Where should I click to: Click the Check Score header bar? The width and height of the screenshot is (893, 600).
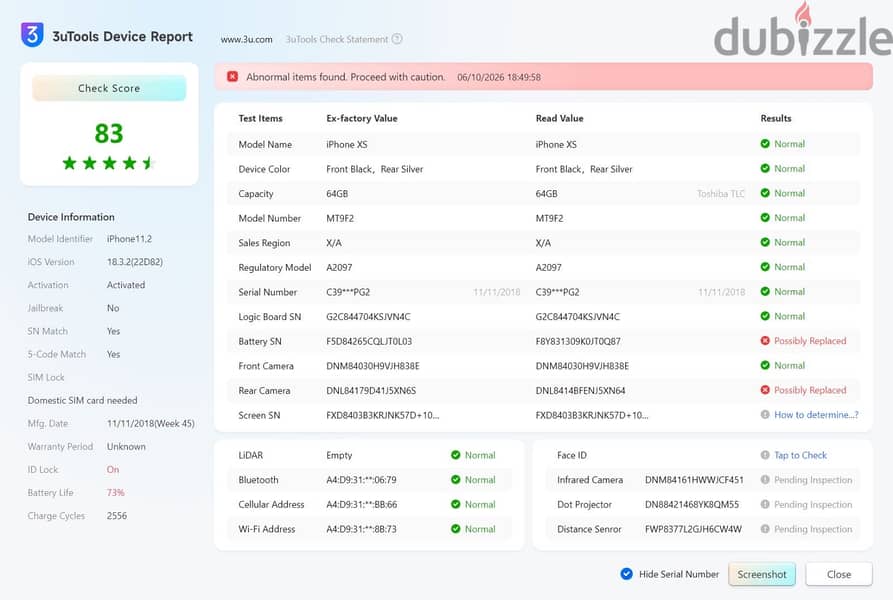109,88
